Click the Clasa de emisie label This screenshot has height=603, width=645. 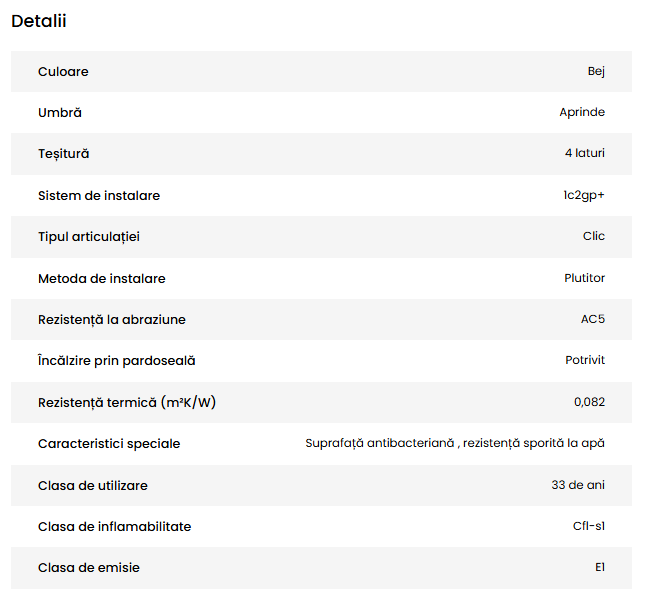click(89, 568)
